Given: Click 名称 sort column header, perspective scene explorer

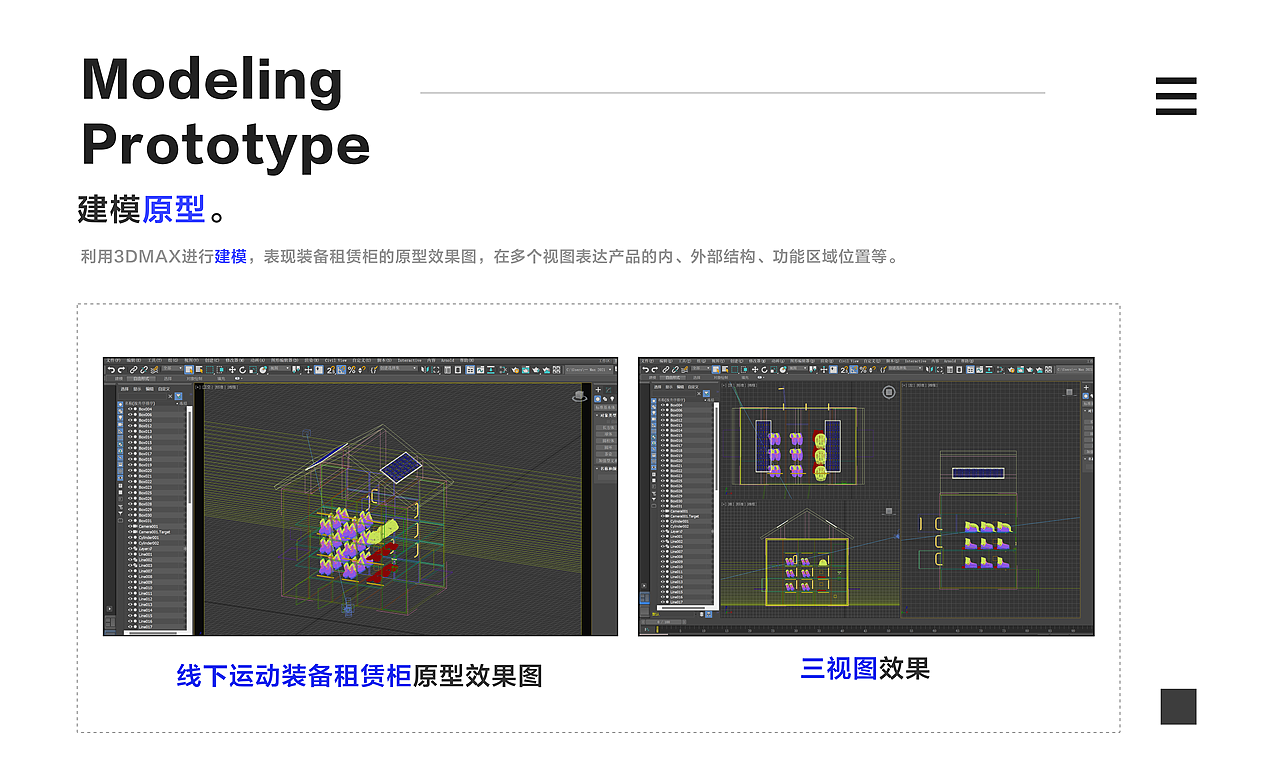Looking at the screenshot, I should click(140, 403).
